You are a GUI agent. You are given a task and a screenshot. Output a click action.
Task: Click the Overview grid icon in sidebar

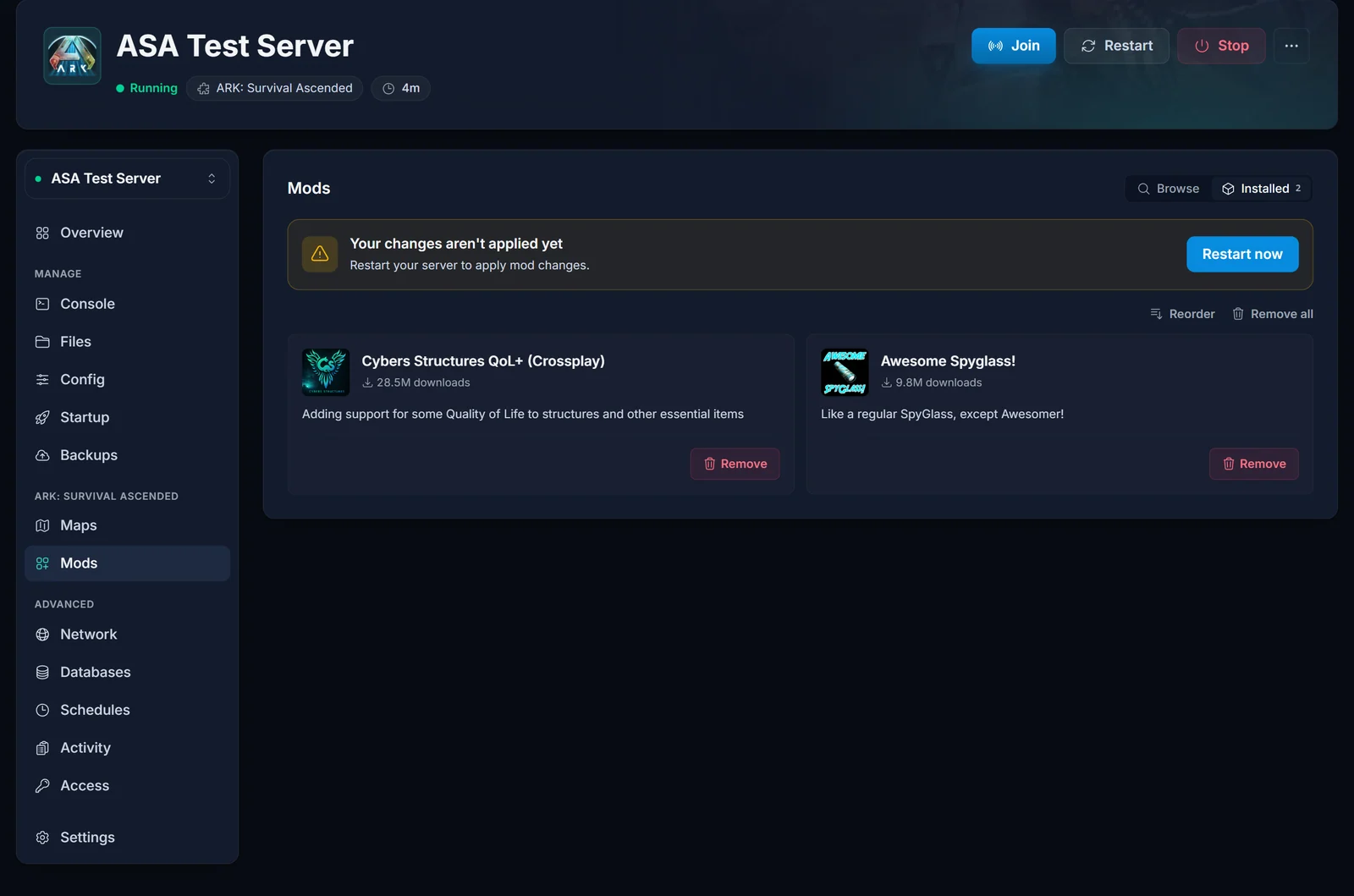pyautogui.click(x=42, y=233)
